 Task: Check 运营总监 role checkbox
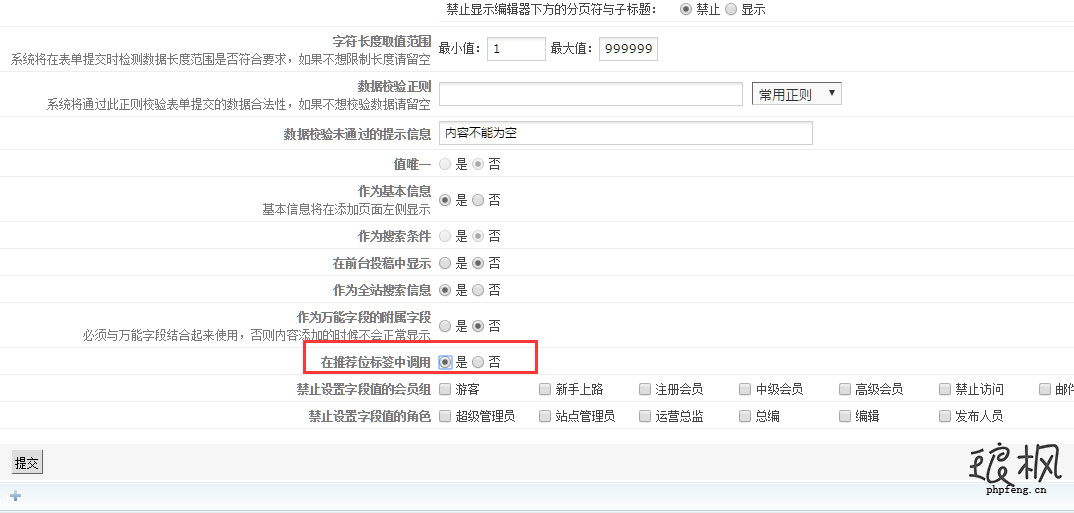click(645, 416)
